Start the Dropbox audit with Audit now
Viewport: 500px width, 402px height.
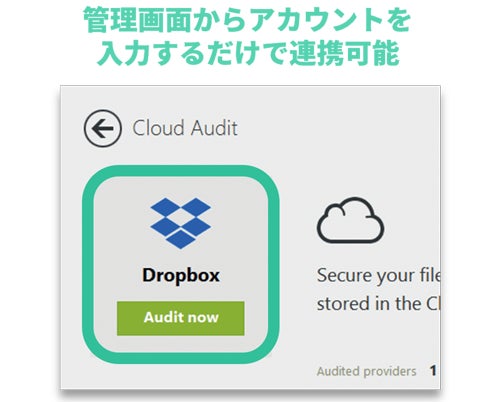click(x=181, y=318)
